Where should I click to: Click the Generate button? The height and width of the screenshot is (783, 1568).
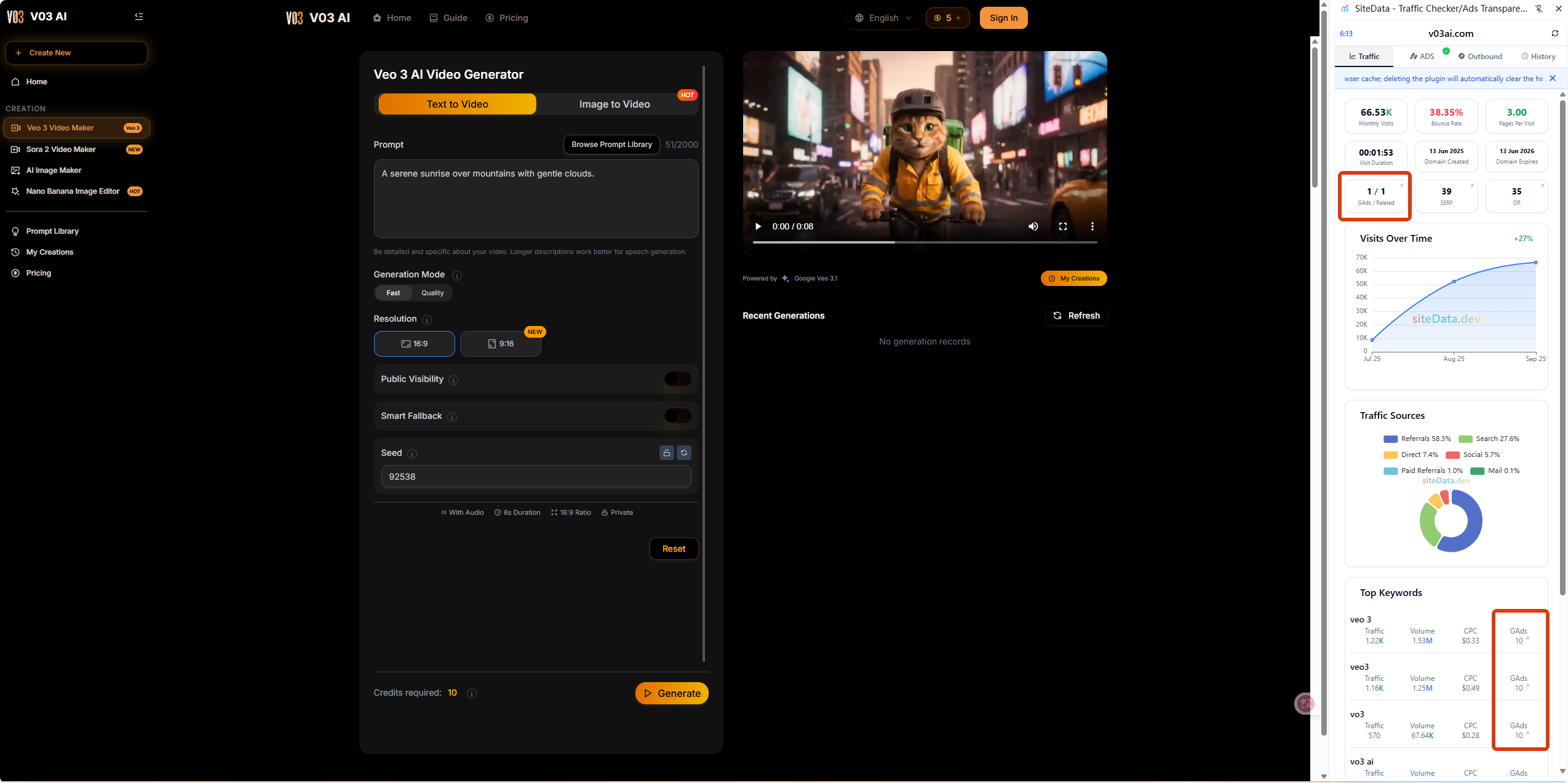pyautogui.click(x=672, y=693)
